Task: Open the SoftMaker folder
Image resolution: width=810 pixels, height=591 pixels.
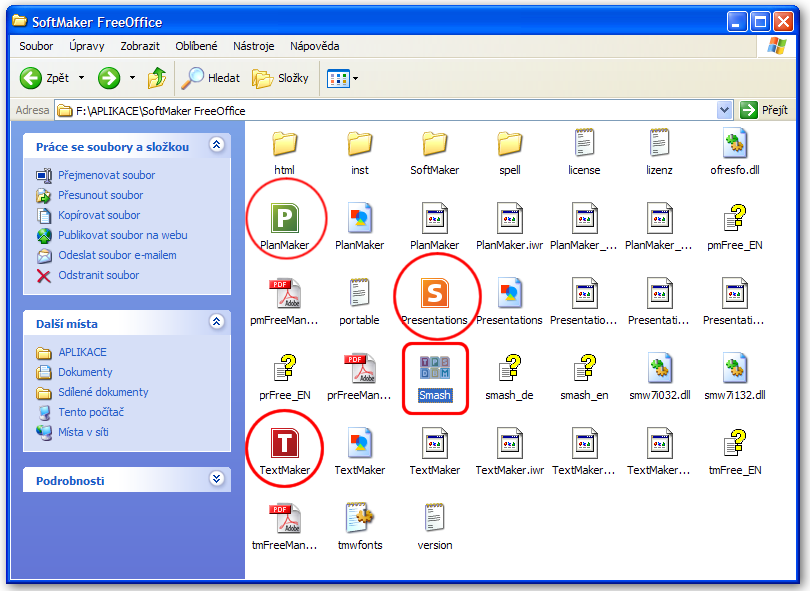Action: (434, 152)
